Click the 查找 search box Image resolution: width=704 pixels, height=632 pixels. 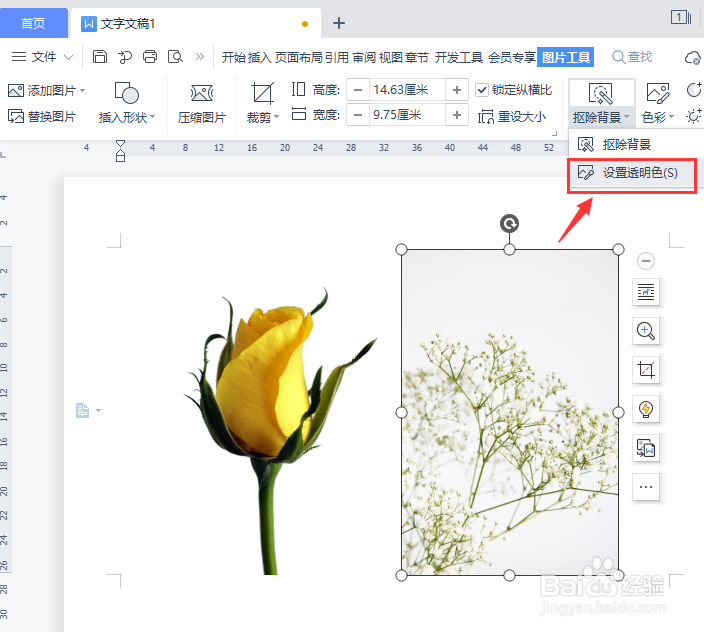(x=632, y=57)
